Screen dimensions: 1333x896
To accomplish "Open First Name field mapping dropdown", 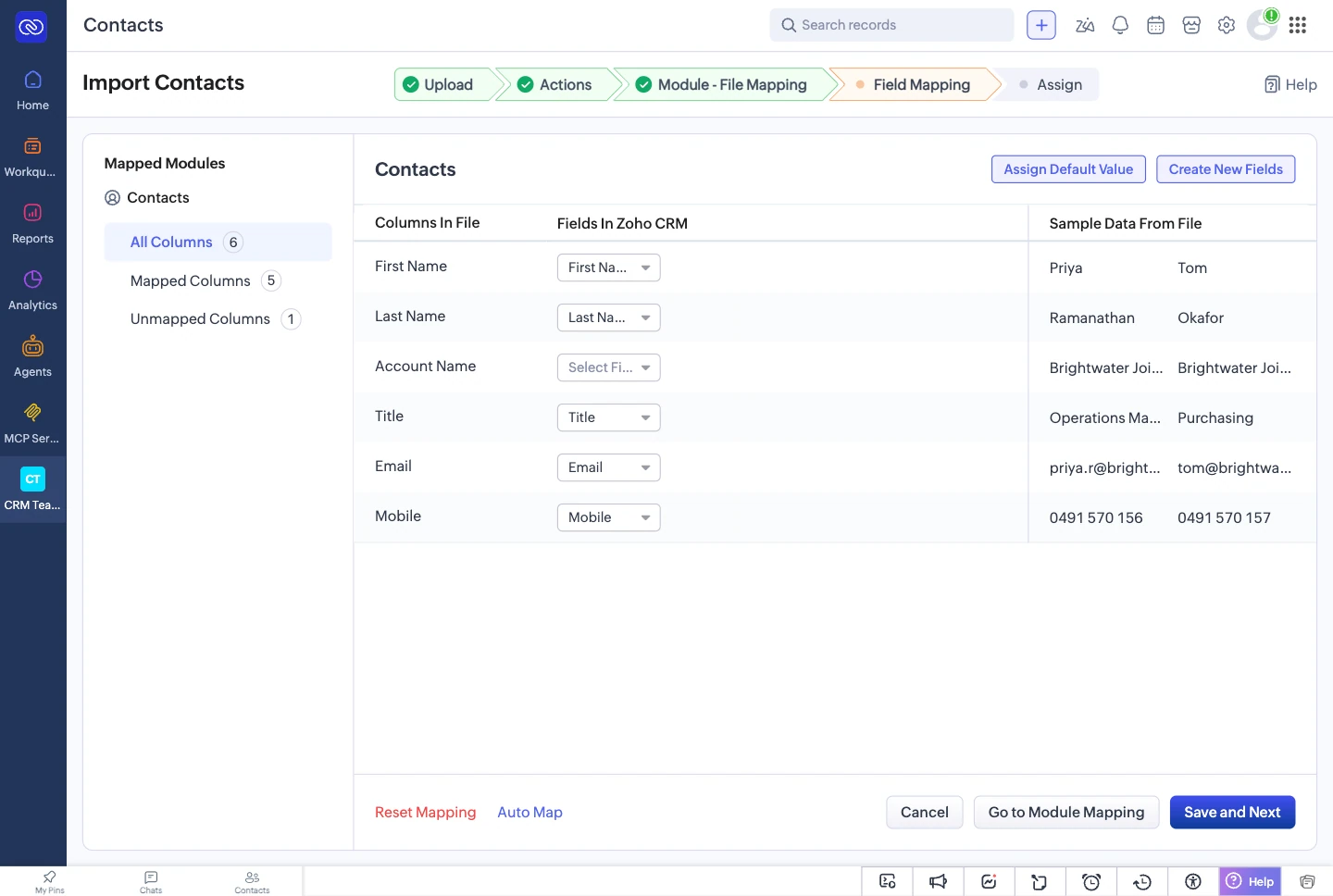I will pyautogui.click(x=608, y=268).
